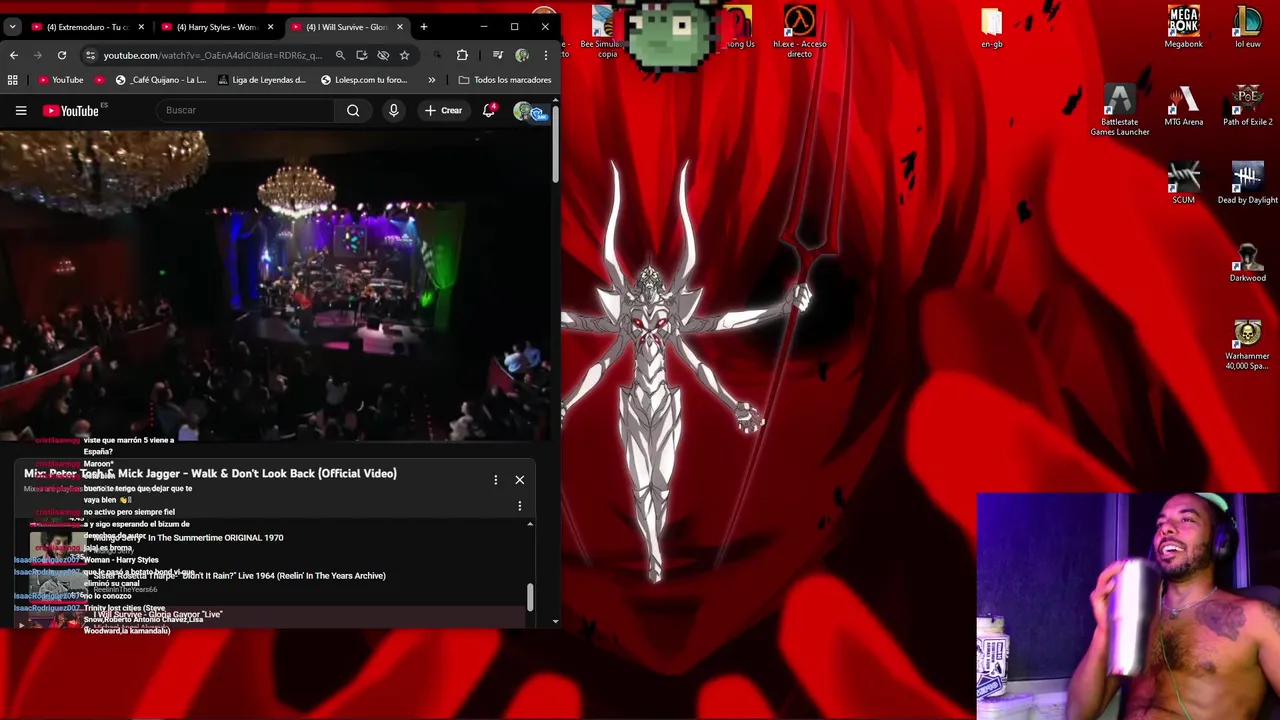The width and height of the screenshot is (1280, 720).
Task: Open Warhammer 40,000 Spa... desktop shortcut
Action: [1247, 345]
